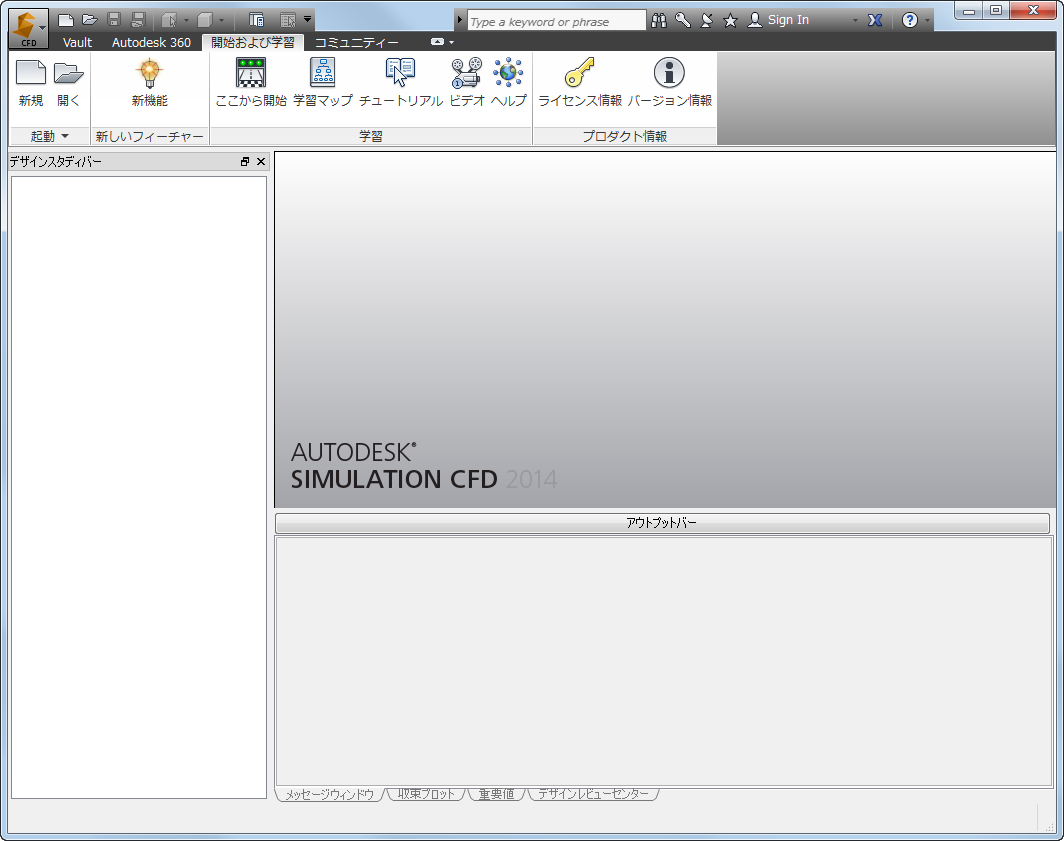Select the 収束プロット output tab
This screenshot has height=841, width=1064.
[x=426, y=794]
